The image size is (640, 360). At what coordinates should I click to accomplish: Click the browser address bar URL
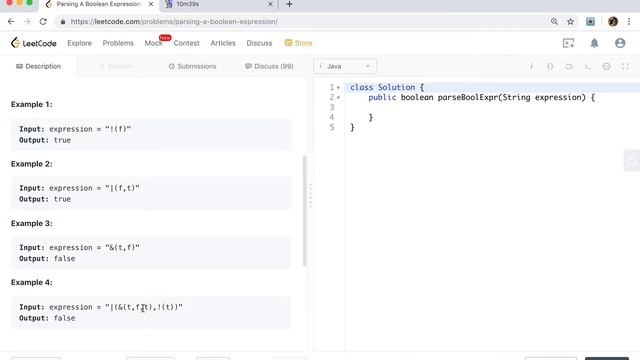point(174,22)
